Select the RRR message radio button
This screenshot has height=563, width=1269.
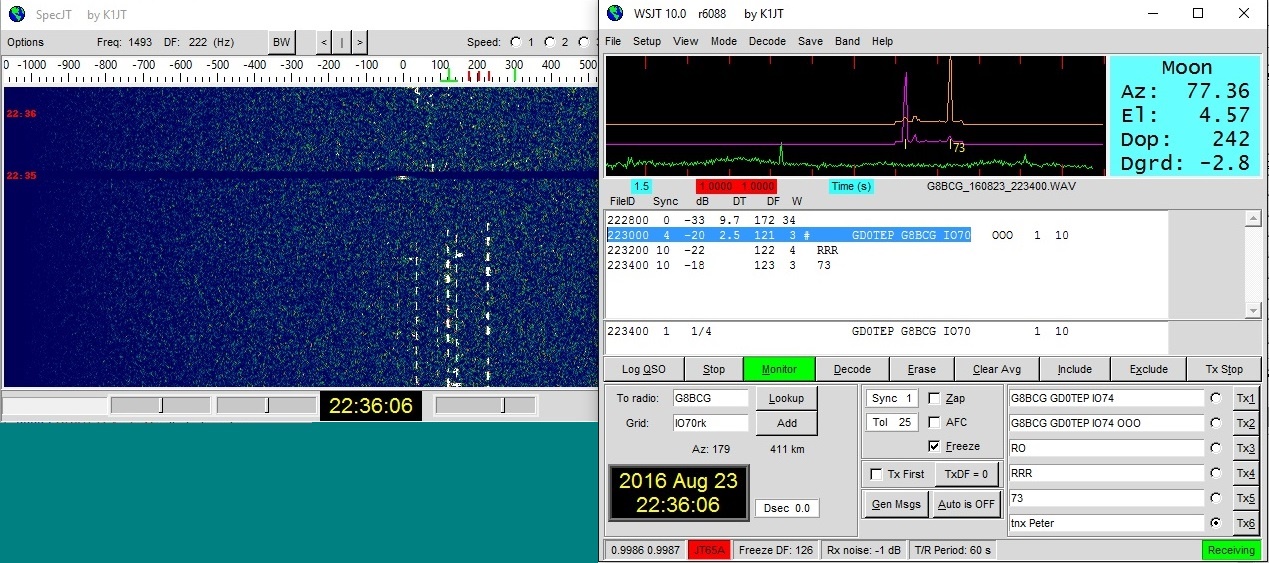[x=1215, y=473]
